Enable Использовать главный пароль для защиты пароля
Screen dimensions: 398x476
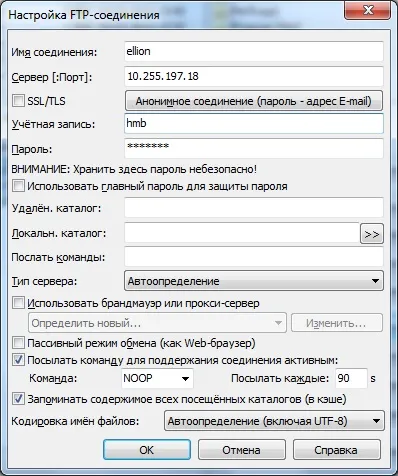18,186
